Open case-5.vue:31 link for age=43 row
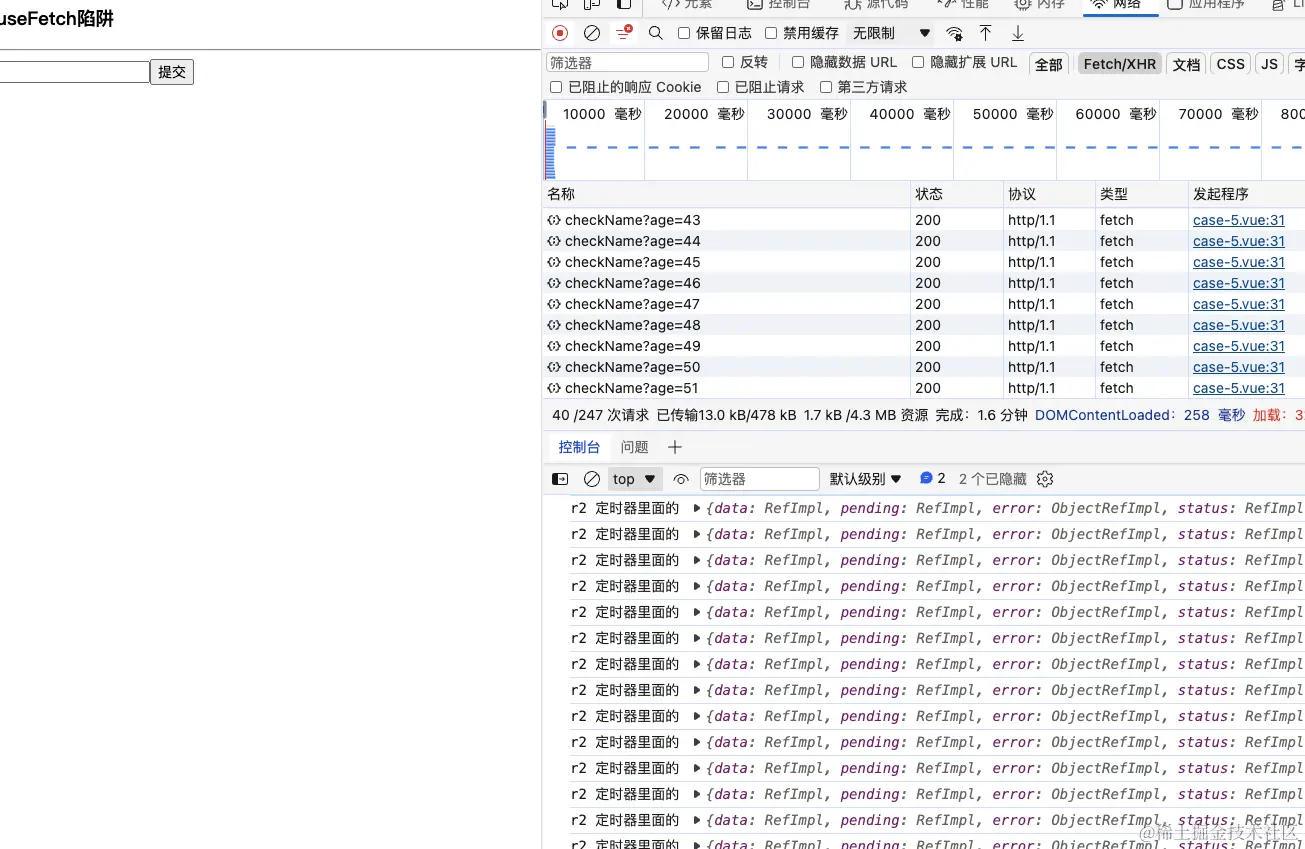1305x849 pixels. (1239, 220)
